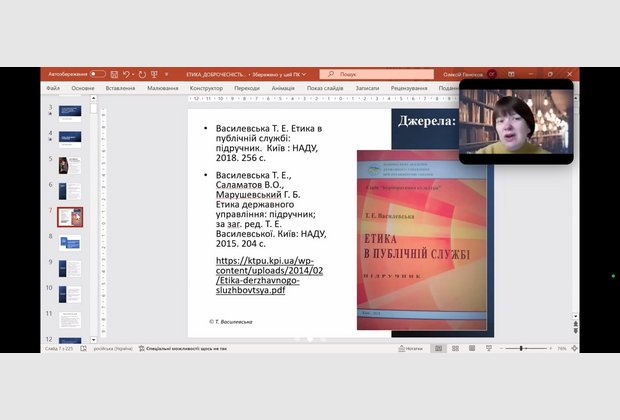
Task: Select slide 6 thumbnail
Action: pos(70,191)
